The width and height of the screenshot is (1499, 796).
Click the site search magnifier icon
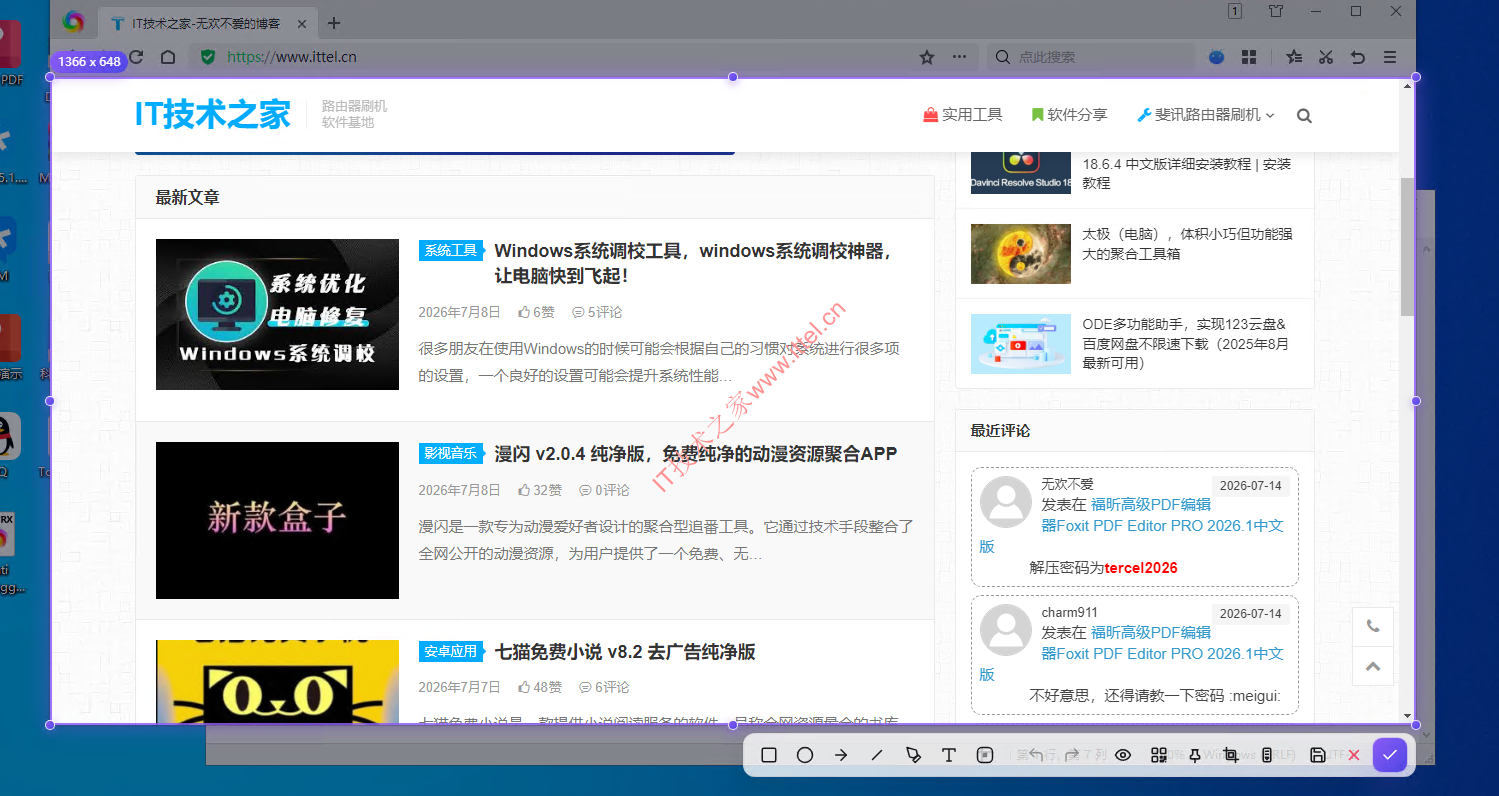pos(1304,116)
